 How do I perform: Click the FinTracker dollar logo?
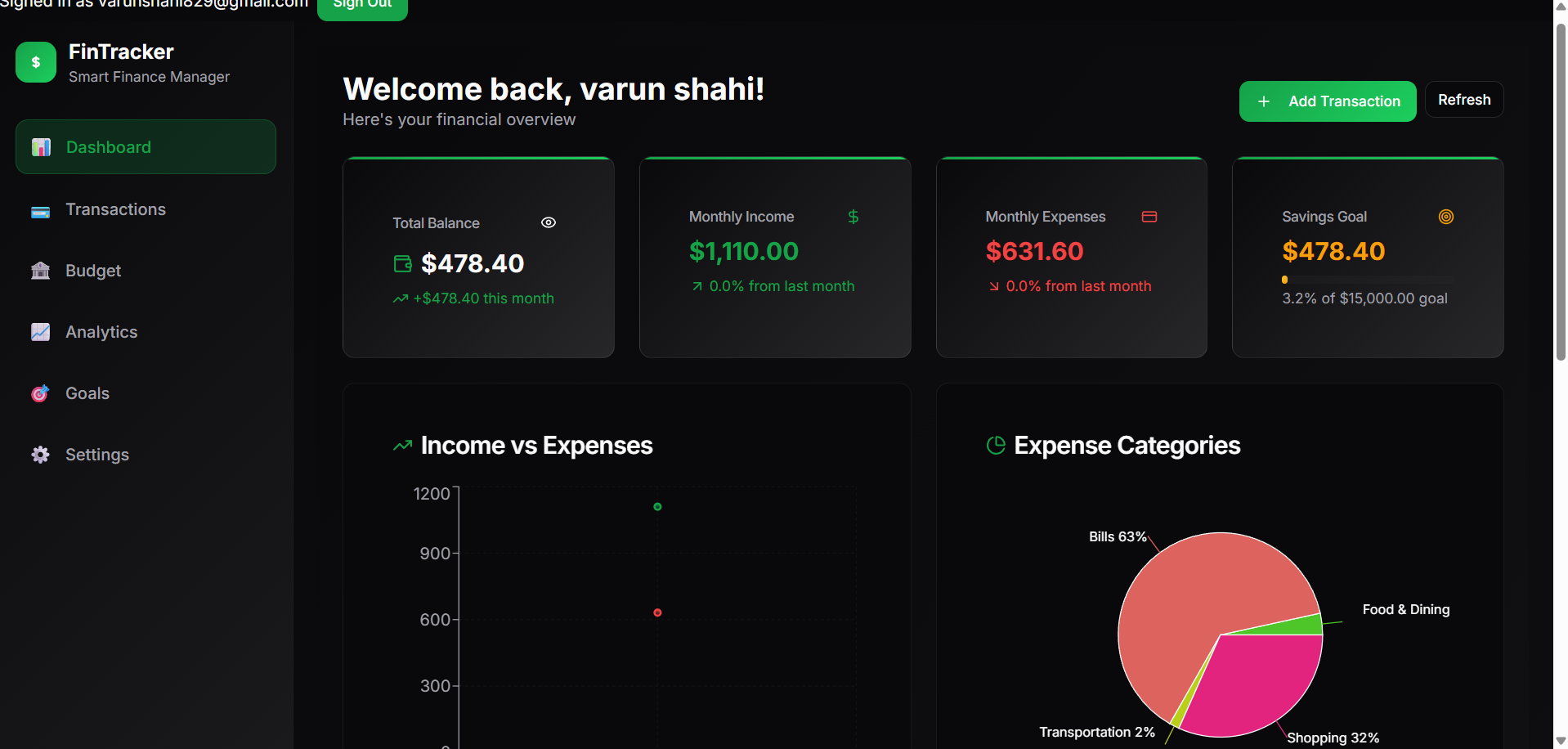(36, 62)
